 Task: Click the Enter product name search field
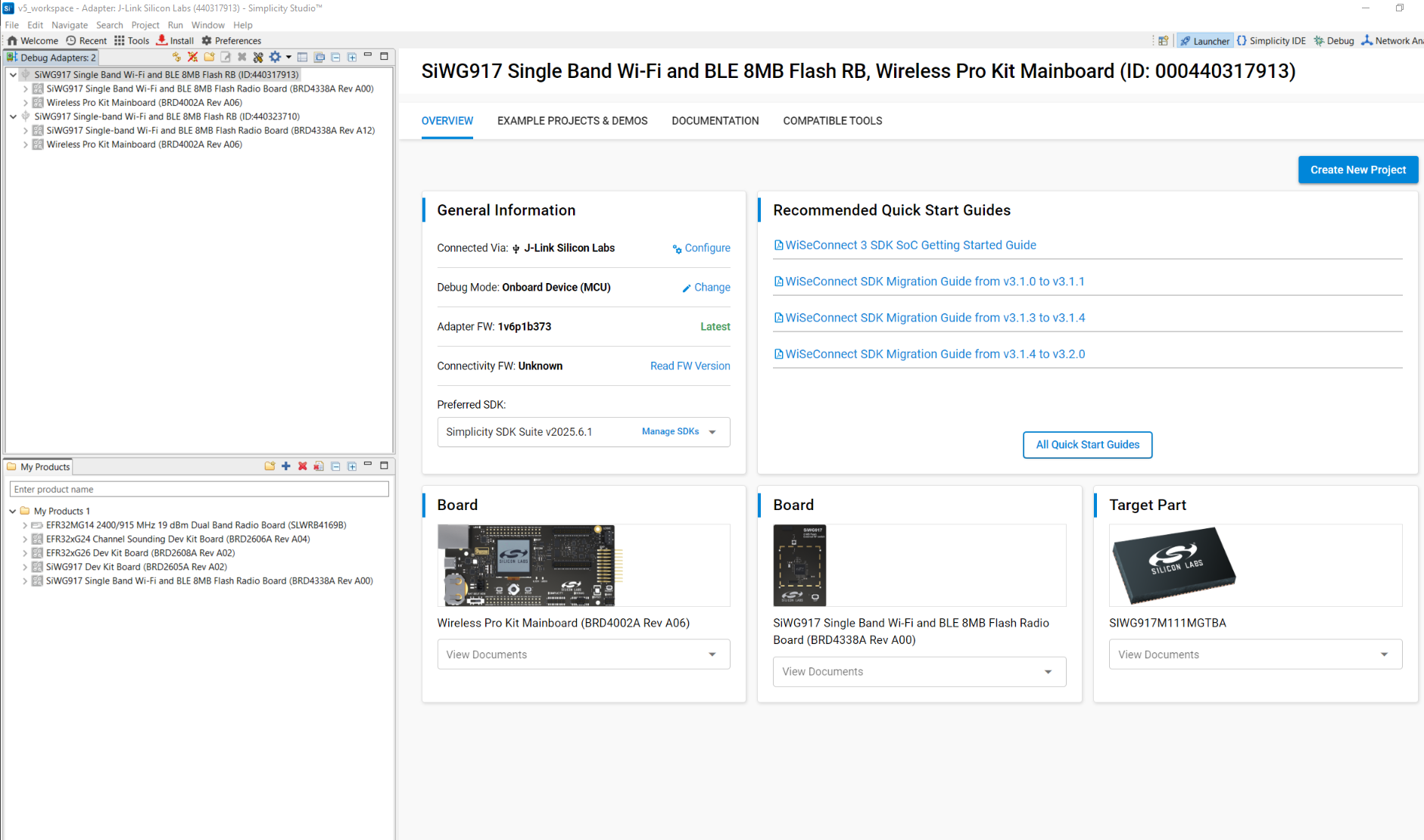pos(199,490)
